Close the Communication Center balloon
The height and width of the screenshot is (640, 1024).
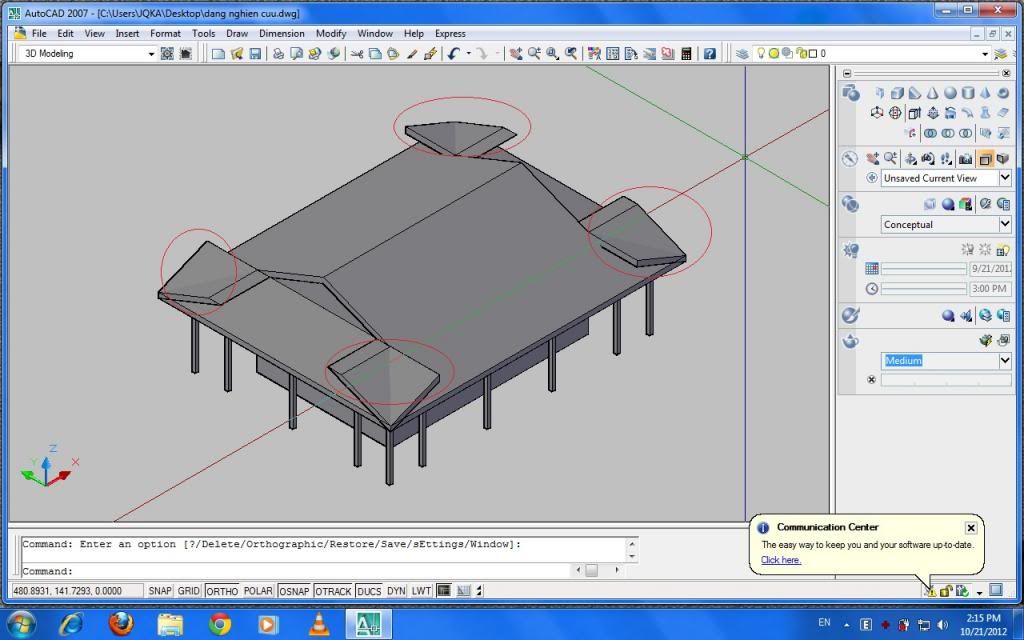(971, 528)
